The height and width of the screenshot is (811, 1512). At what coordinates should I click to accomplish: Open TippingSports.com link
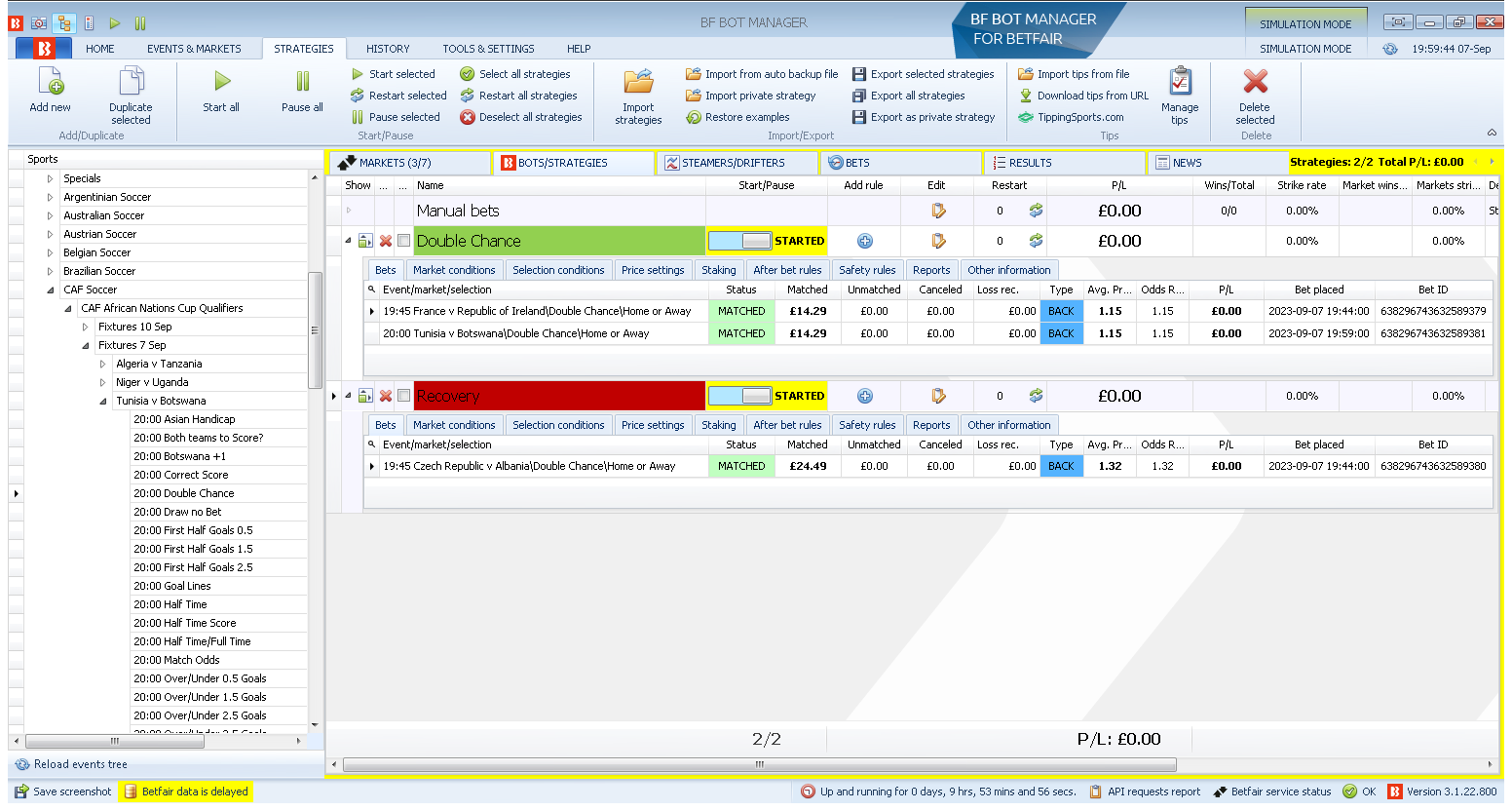pyautogui.click(x=1071, y=117)
